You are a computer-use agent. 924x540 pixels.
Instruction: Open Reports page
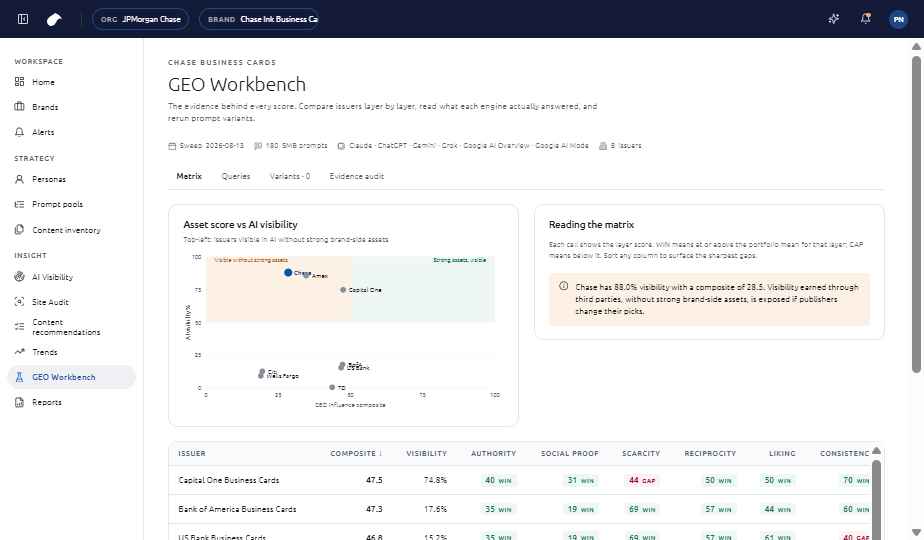[x=47, y=402]
